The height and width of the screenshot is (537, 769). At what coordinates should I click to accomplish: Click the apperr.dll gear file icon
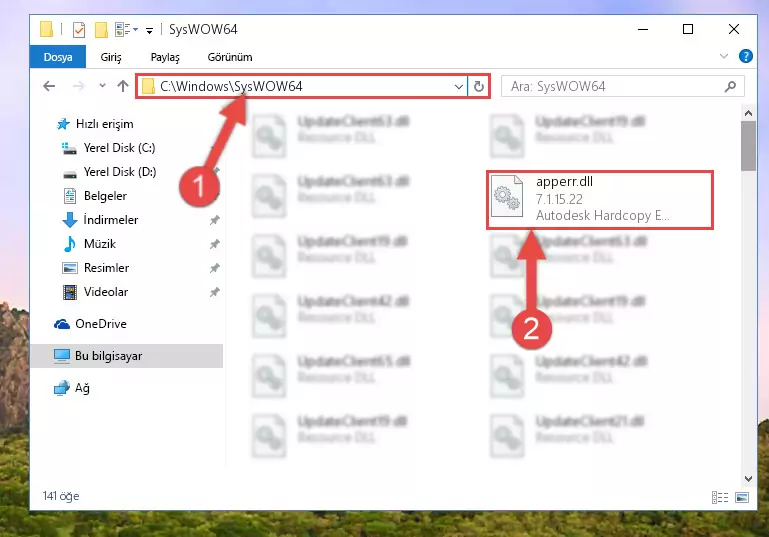(x=507, y=196)
